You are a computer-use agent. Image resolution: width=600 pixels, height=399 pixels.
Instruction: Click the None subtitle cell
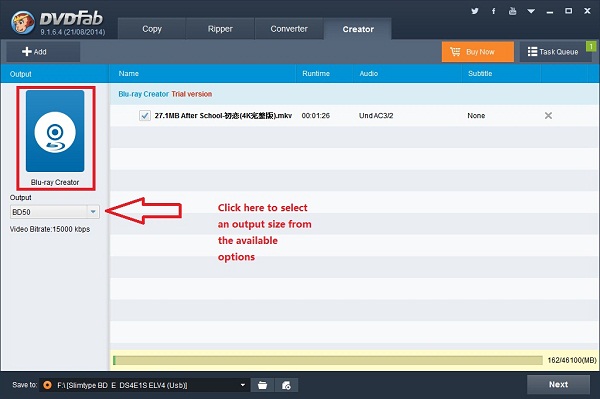click(x=476, y=116)
